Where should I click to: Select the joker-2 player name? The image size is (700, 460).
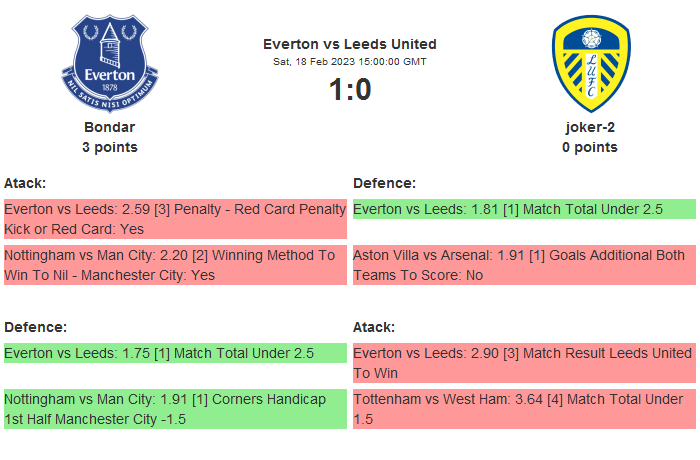click(590, 127)
